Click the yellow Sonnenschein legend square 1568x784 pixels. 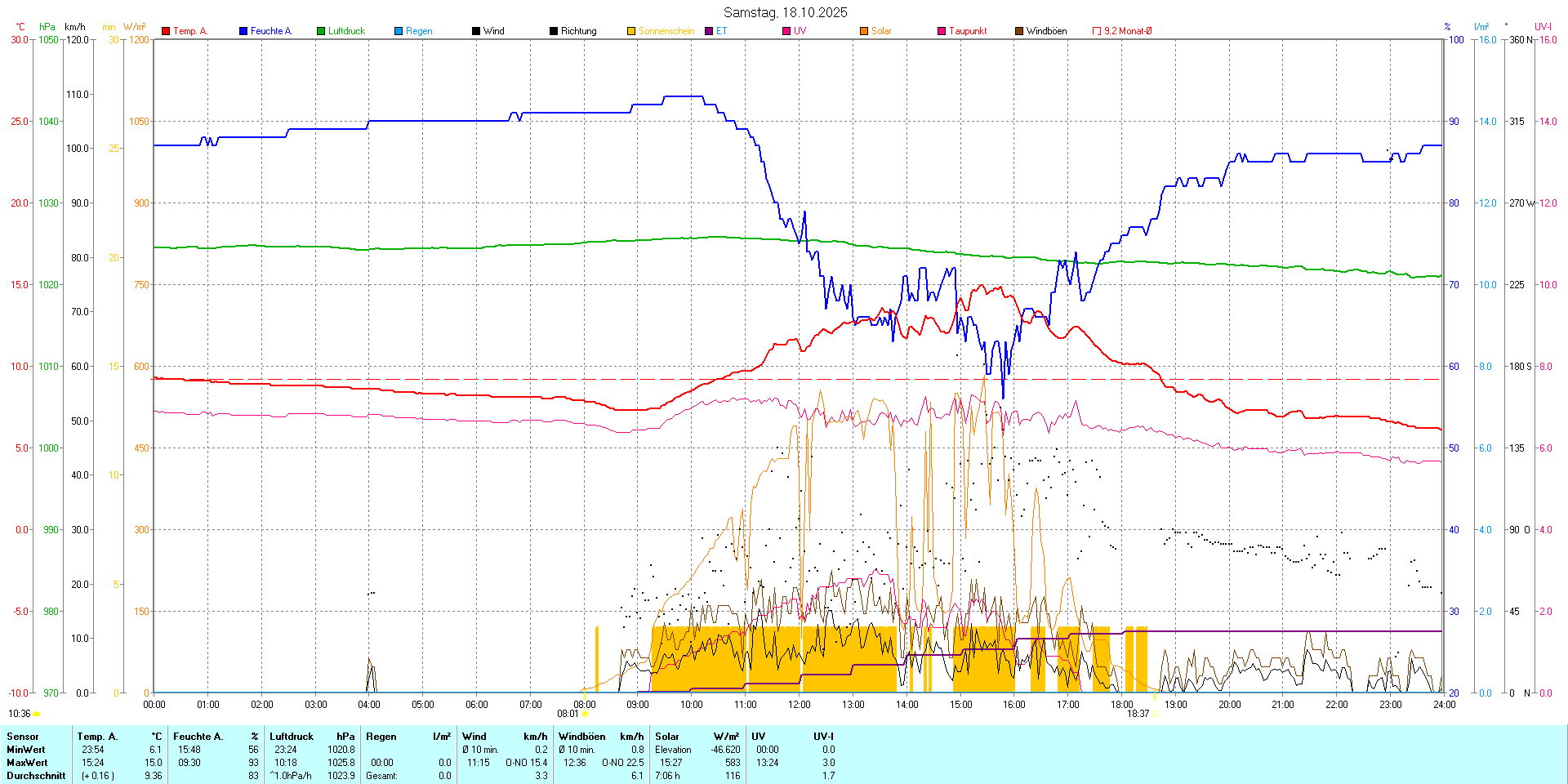631,31
